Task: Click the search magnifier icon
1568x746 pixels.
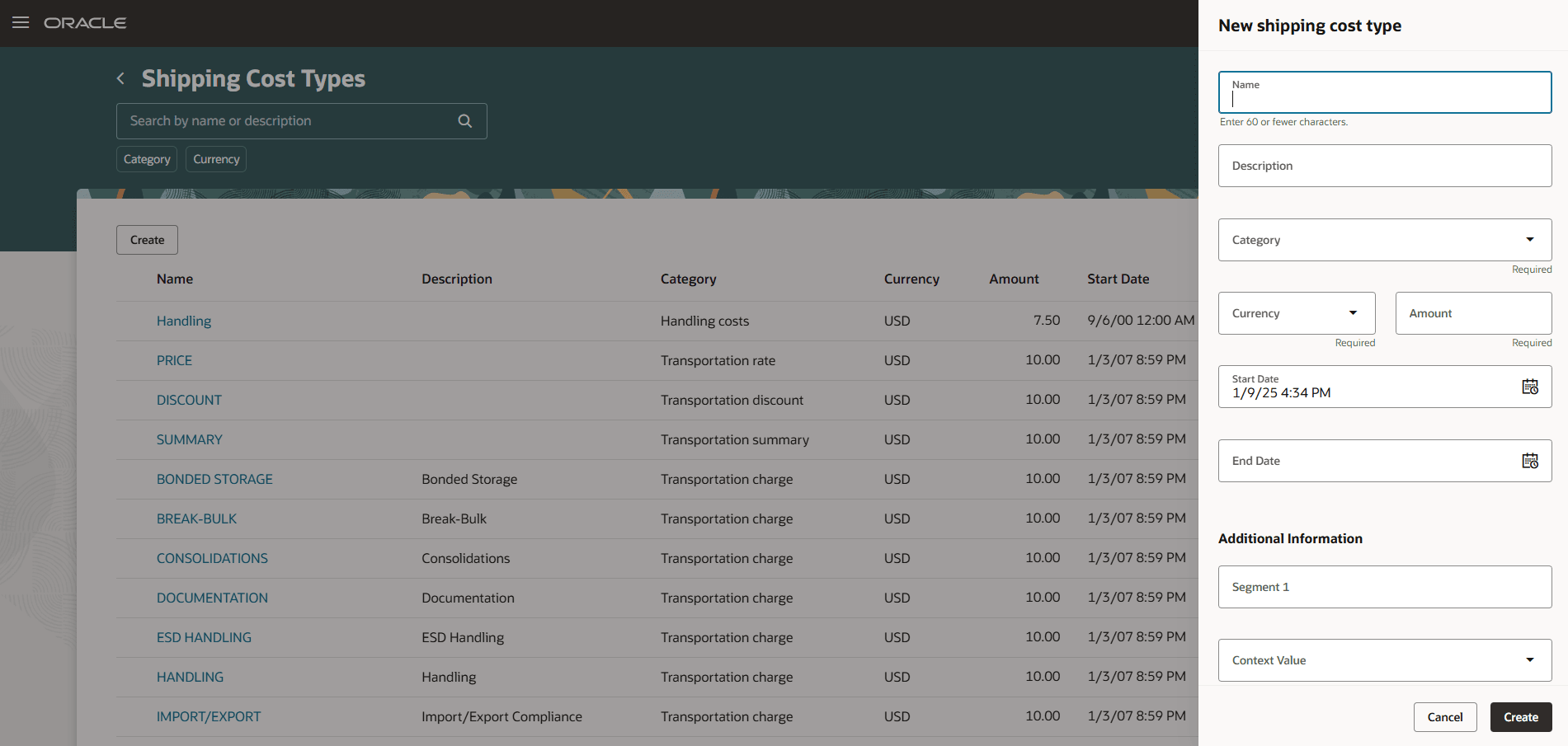Action: (x=464, y=120)
